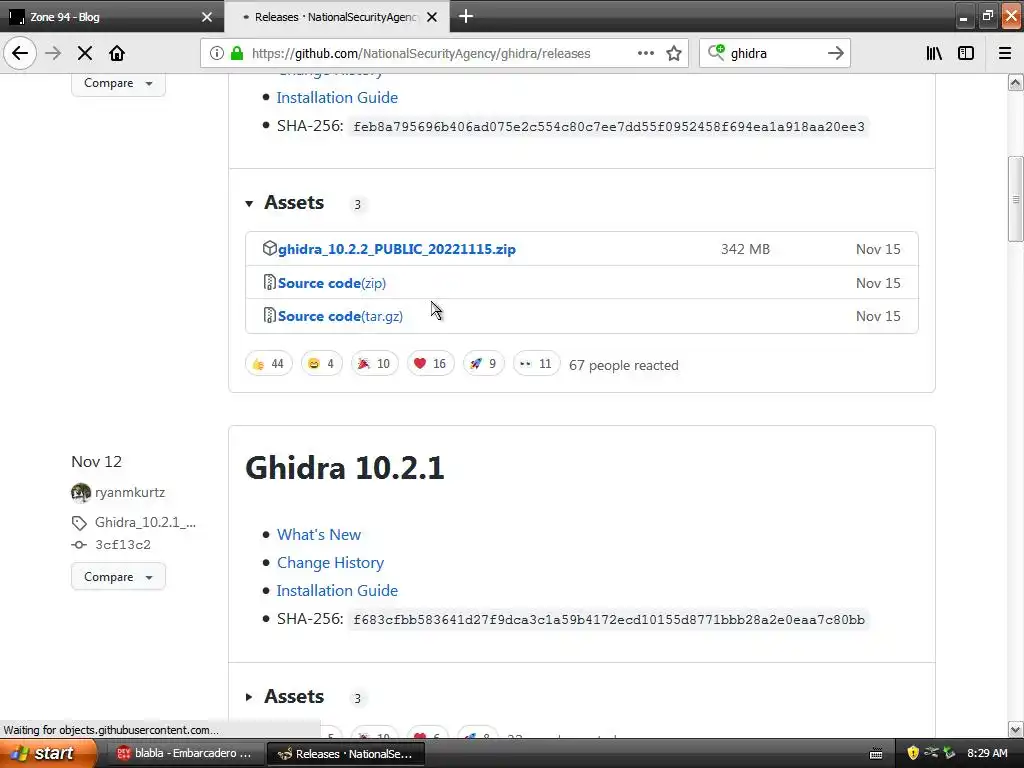The height and width of the screenshot is (768, 1024).
Task: Expand the Assets section for Ghidra 10.2.1
Action: (x=249, y=697)
